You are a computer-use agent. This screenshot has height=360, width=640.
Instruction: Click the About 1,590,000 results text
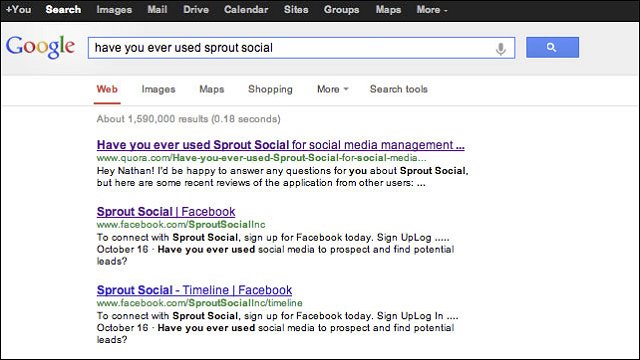[x=189, y=119]
